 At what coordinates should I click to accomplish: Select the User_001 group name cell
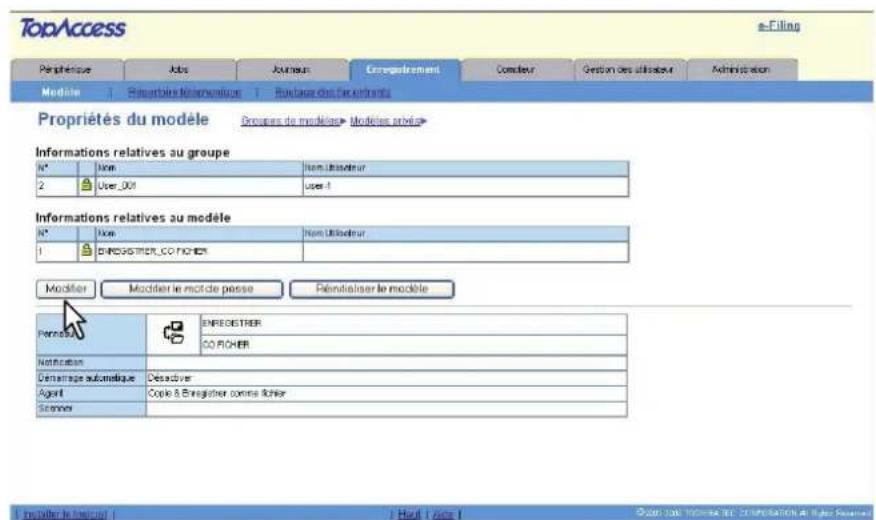click(x=199, y=186)
